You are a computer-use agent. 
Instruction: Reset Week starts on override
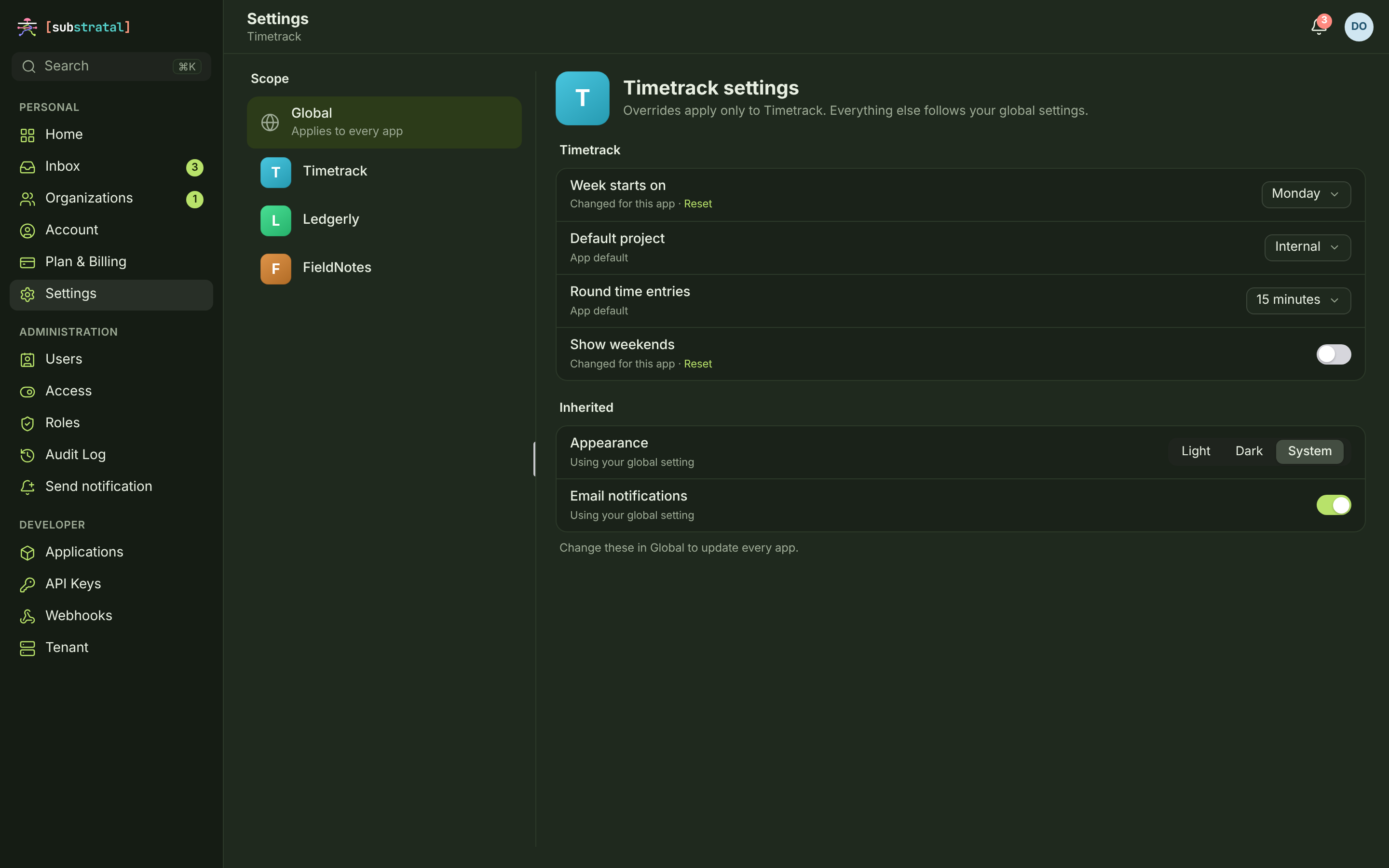pos(697,204)
